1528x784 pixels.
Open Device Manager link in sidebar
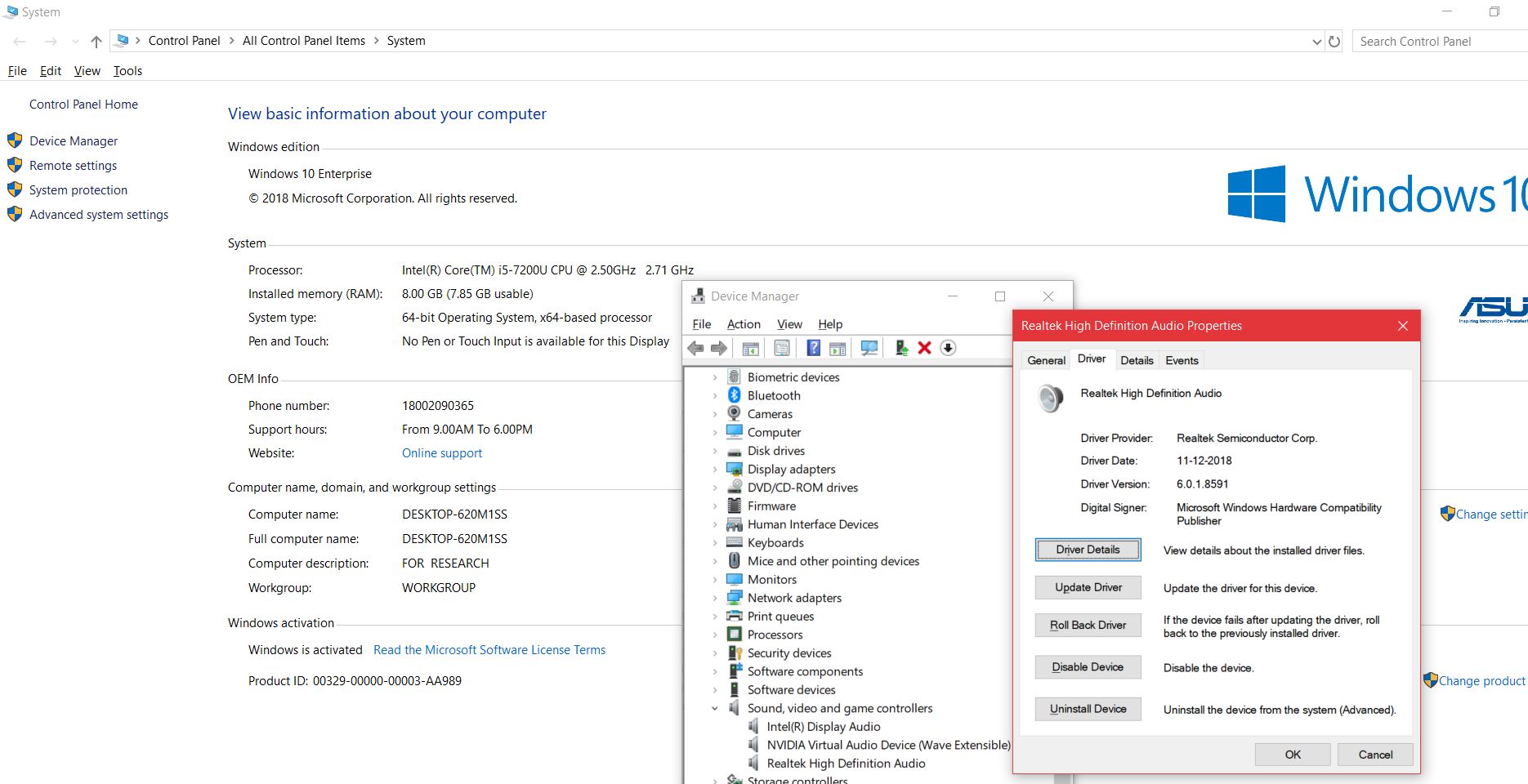(x=74, y=141)
